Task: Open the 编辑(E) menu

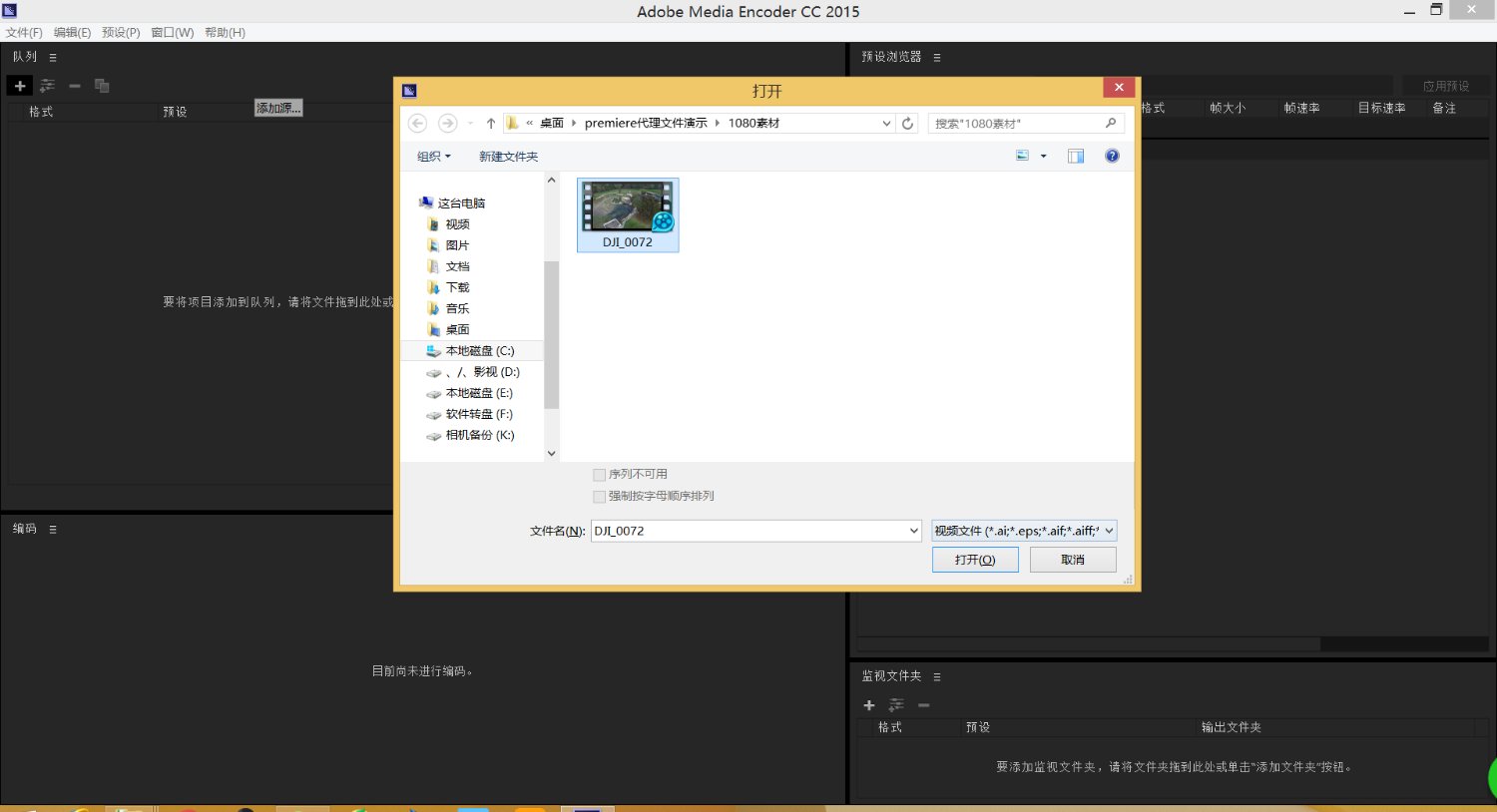Action: [x=72, y=33]
